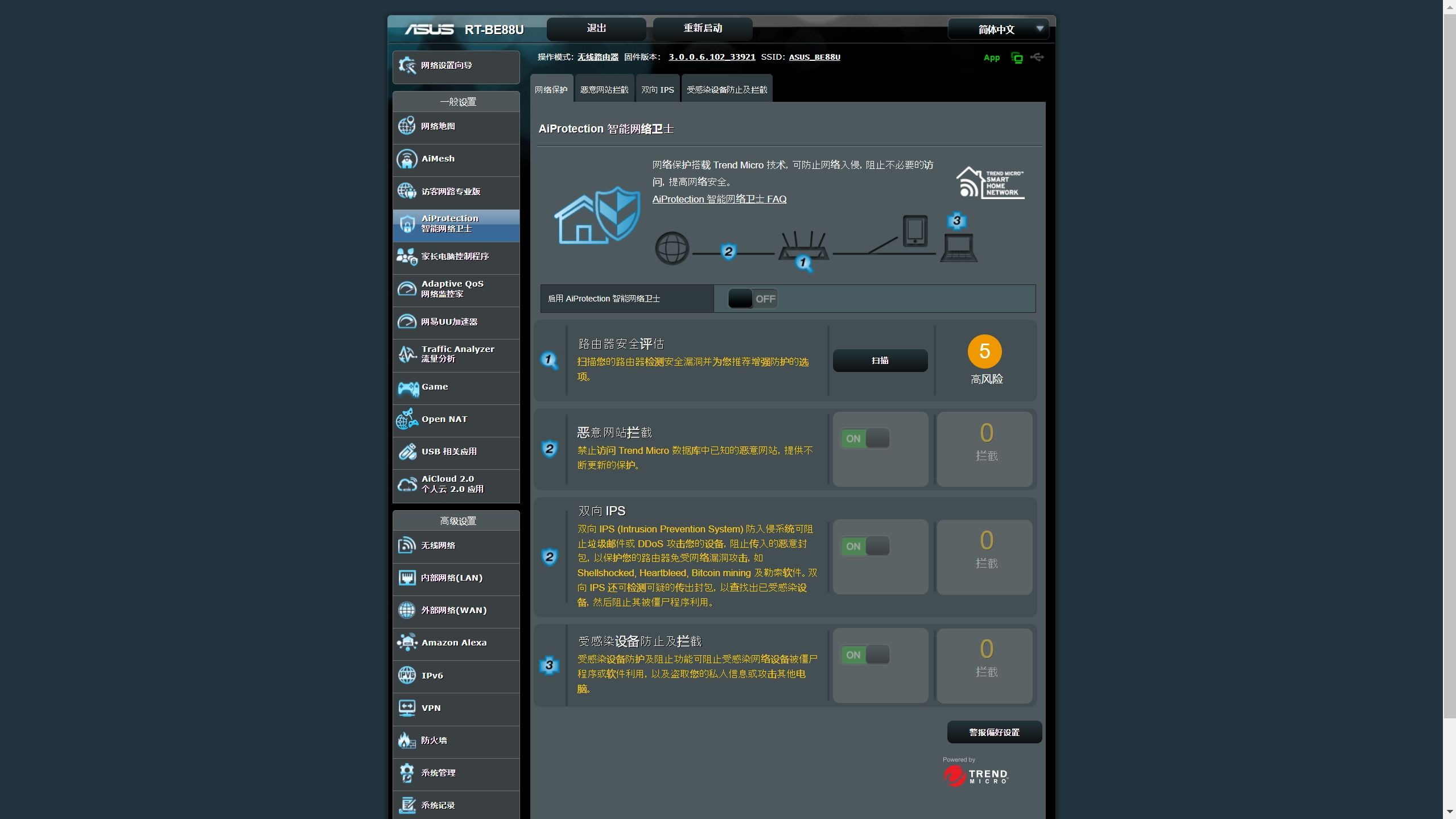Open the 简体中文 language dropdown
Image resolution: width=1456 pixels, height=819 pixels.
coord(998,29)
